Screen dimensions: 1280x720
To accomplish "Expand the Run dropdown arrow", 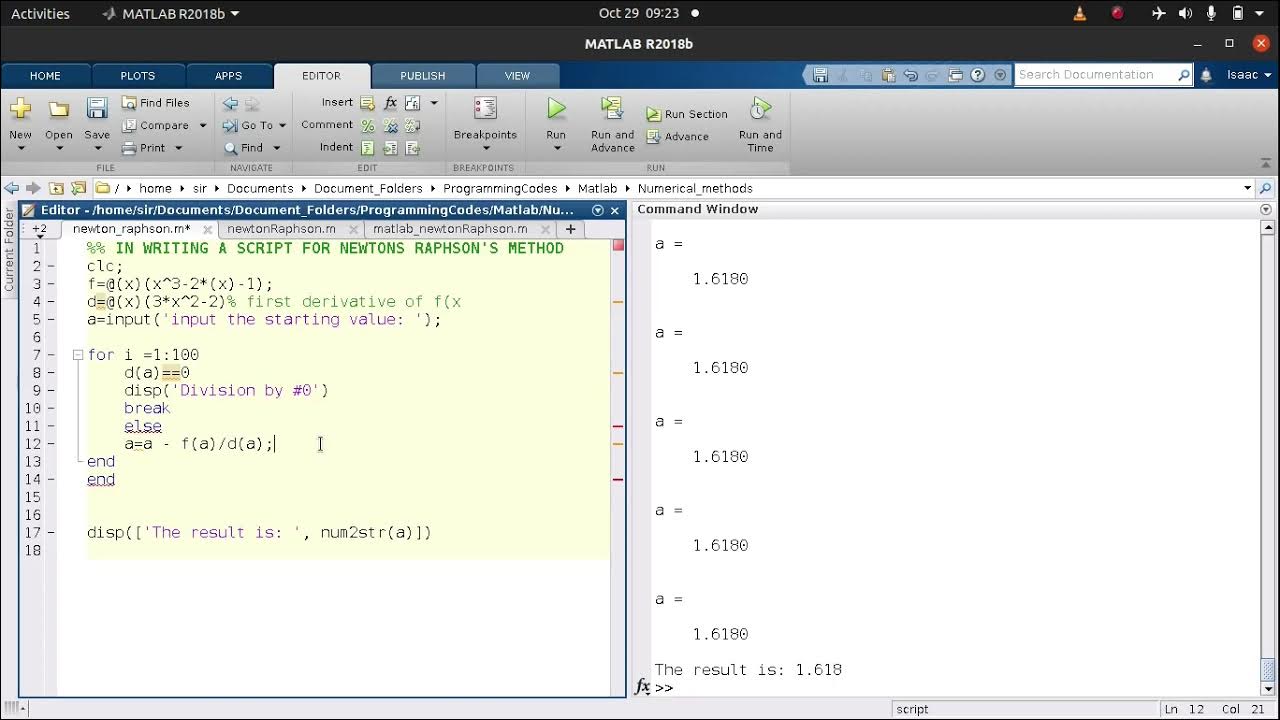I will click(556, 149).
